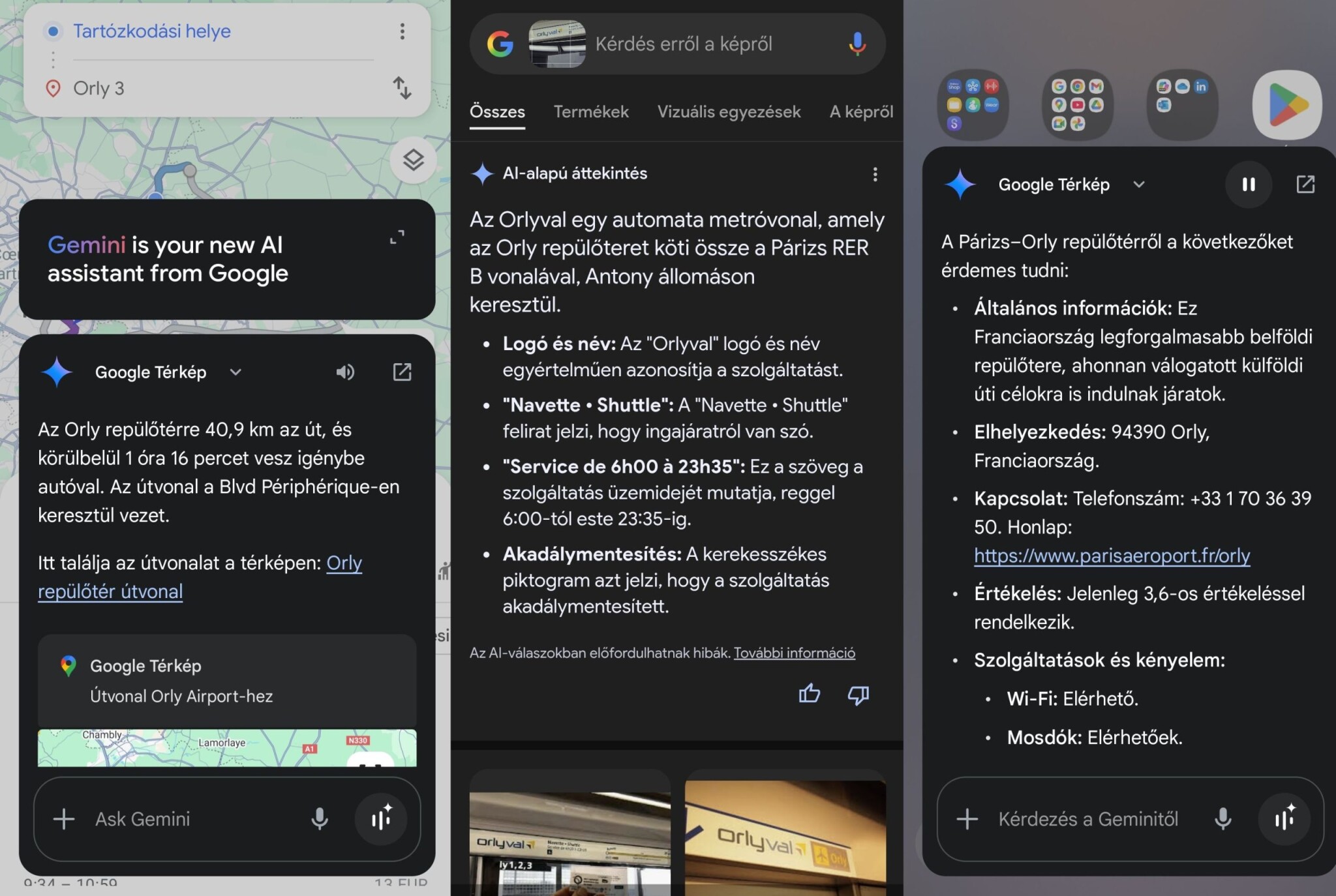
Task: Switch to the Összes tab
Action: [x=497, y=112]
